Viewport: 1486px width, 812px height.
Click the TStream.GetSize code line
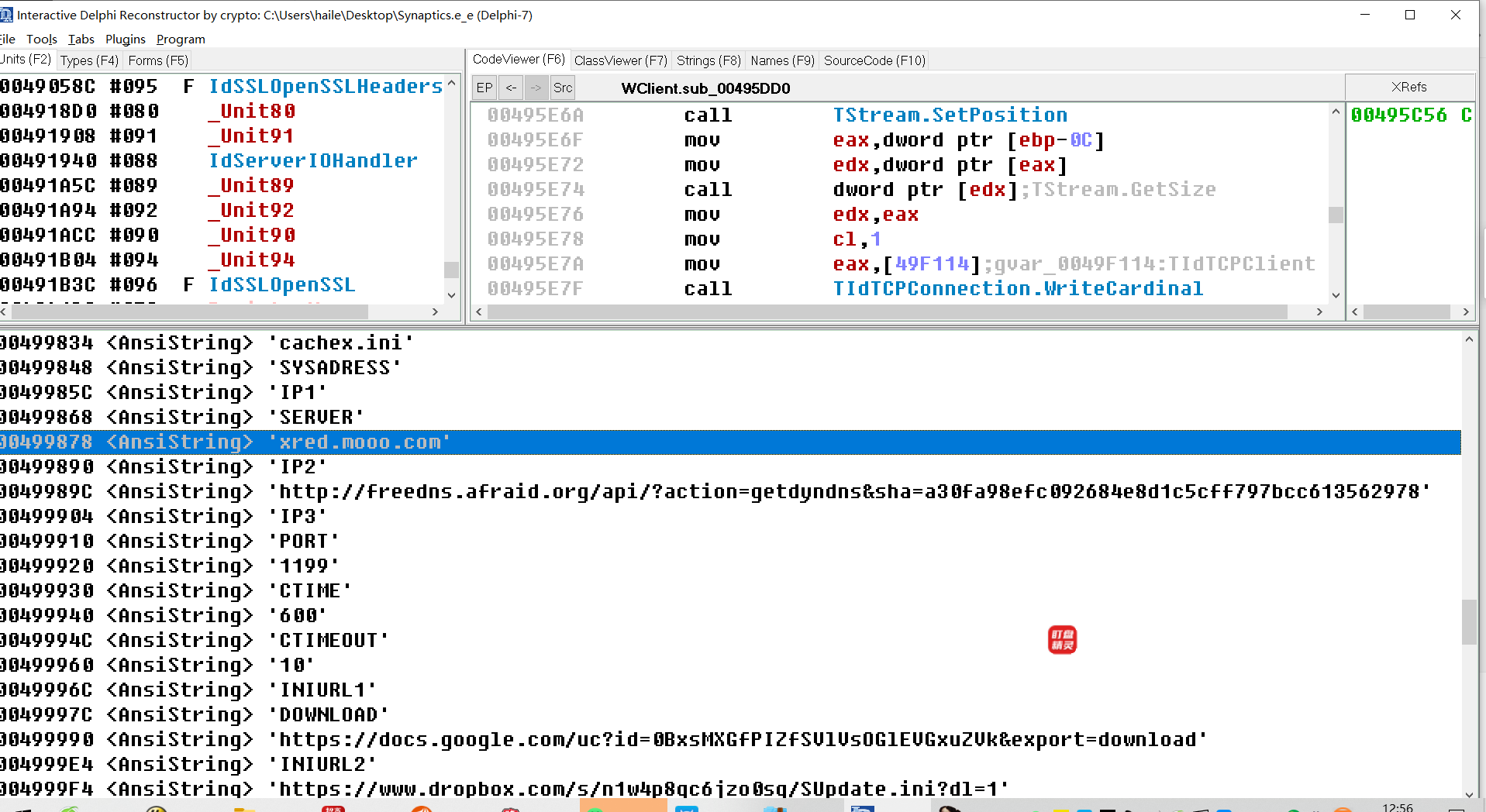click(899, 189)
